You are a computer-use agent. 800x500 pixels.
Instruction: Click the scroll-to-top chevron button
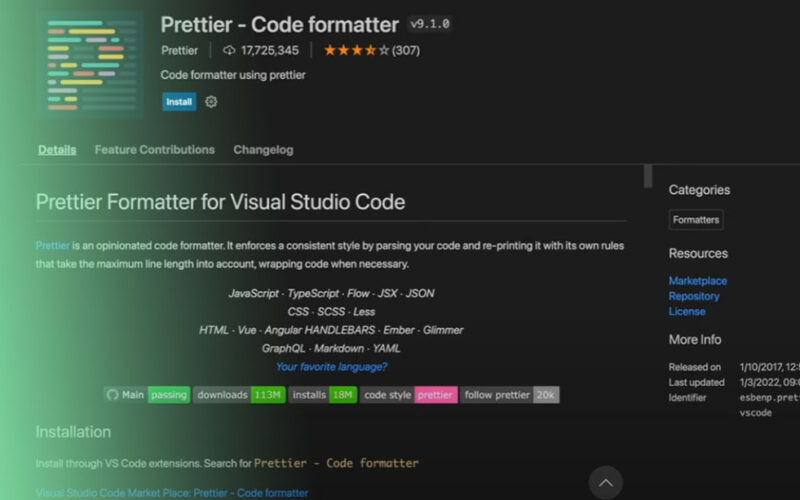point(606,482)
